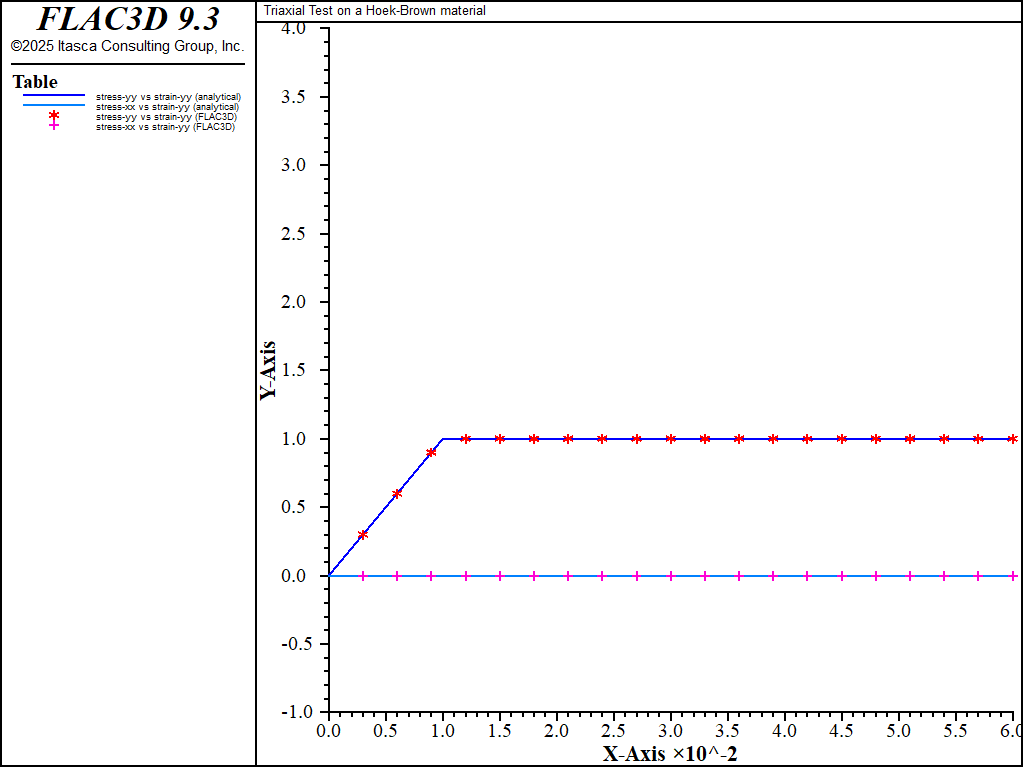Click the magenta plus marker at strain 3.0
Image resolution: width=1024 pixels, height=768 pixels.
point(671,576)
